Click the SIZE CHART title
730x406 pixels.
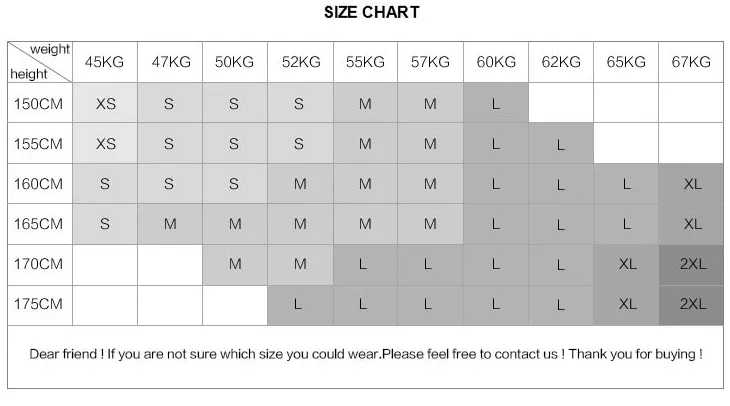point(372,12)
